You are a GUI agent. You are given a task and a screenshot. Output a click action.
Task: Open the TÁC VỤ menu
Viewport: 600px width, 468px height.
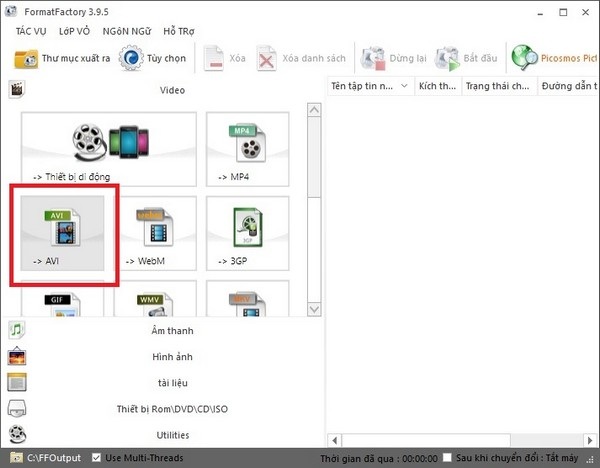coord(29,31)
